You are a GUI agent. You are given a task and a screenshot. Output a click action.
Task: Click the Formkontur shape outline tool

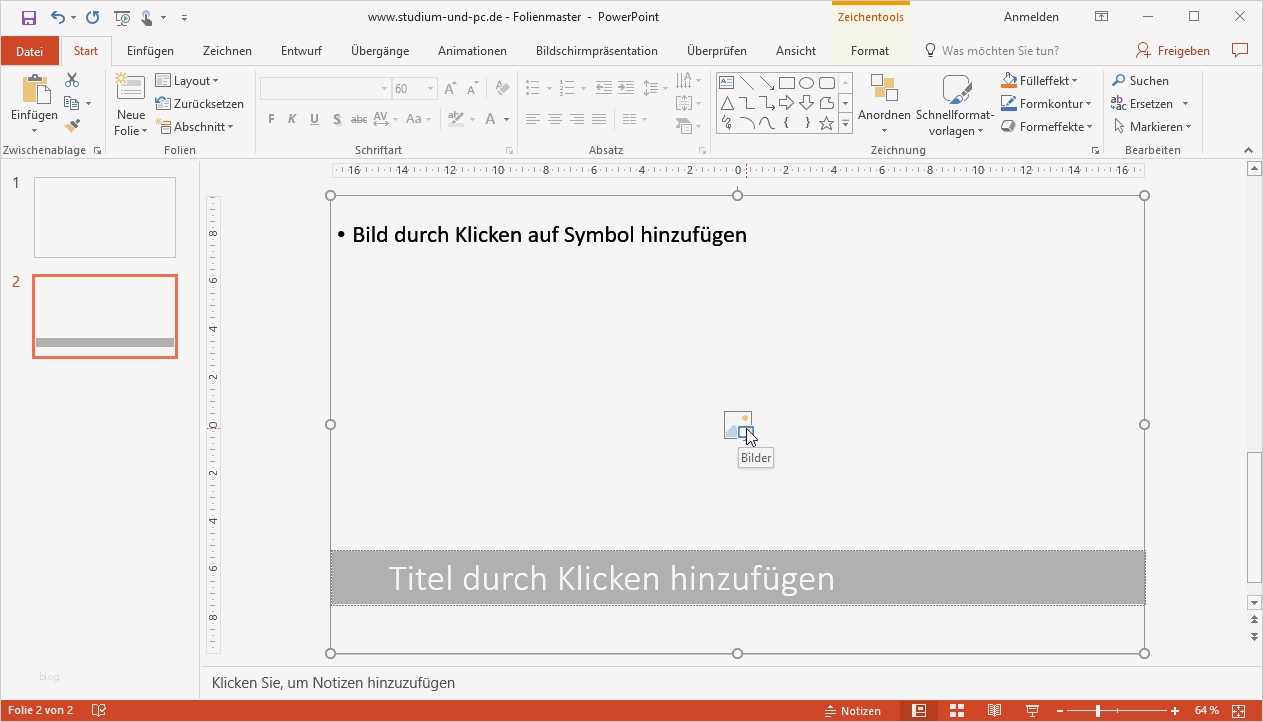pos(1046,103)
